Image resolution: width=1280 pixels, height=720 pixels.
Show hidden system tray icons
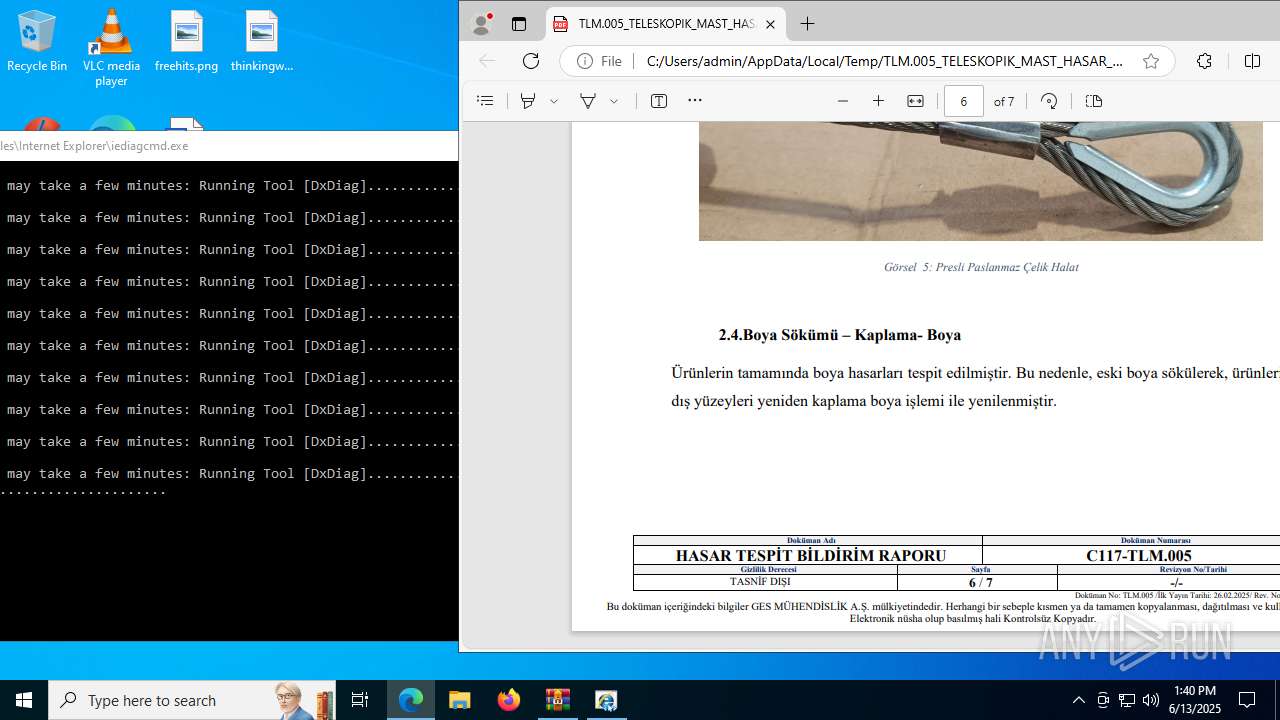(x=1078, y=700)
